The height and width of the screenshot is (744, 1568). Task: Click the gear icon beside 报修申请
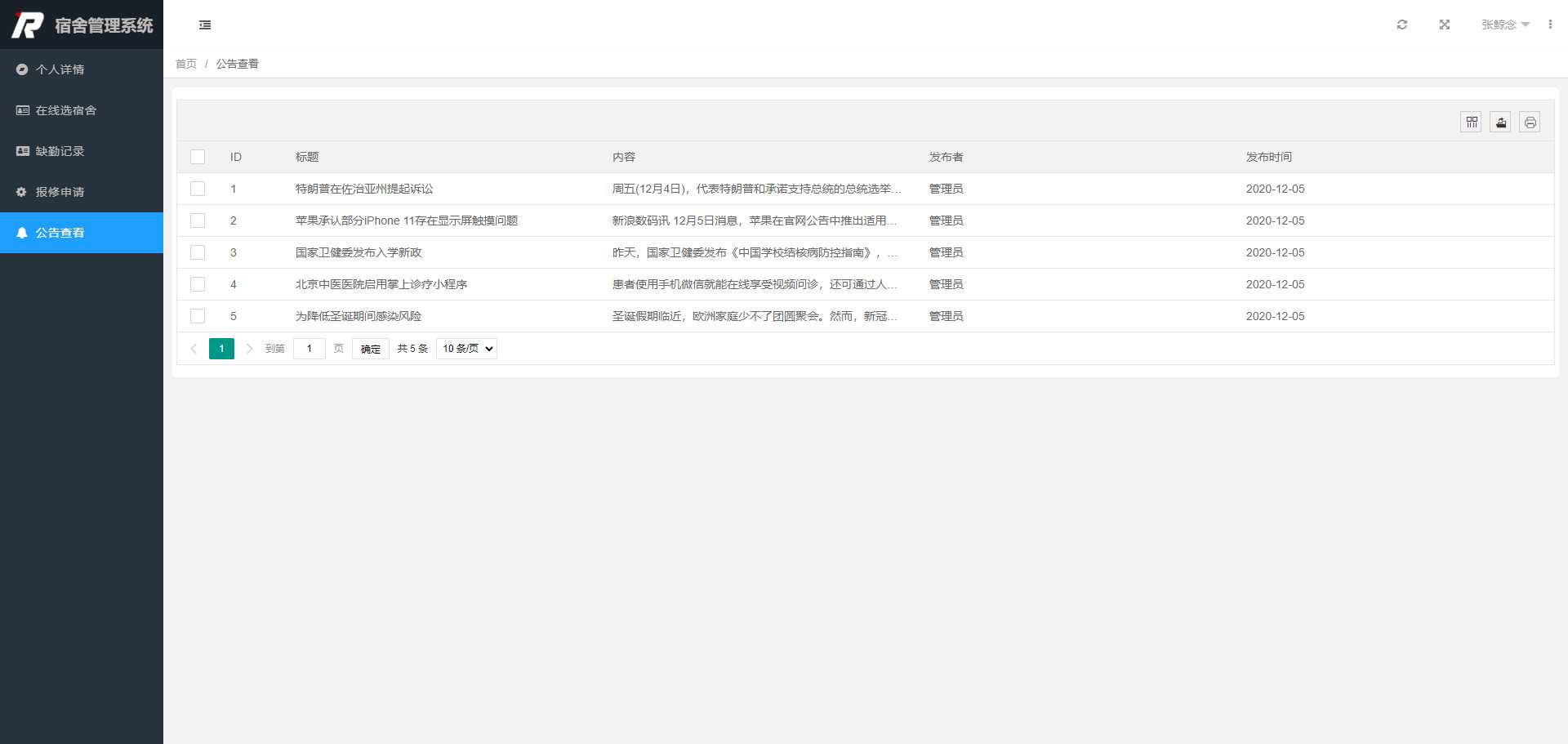click(x=21, y=192)
